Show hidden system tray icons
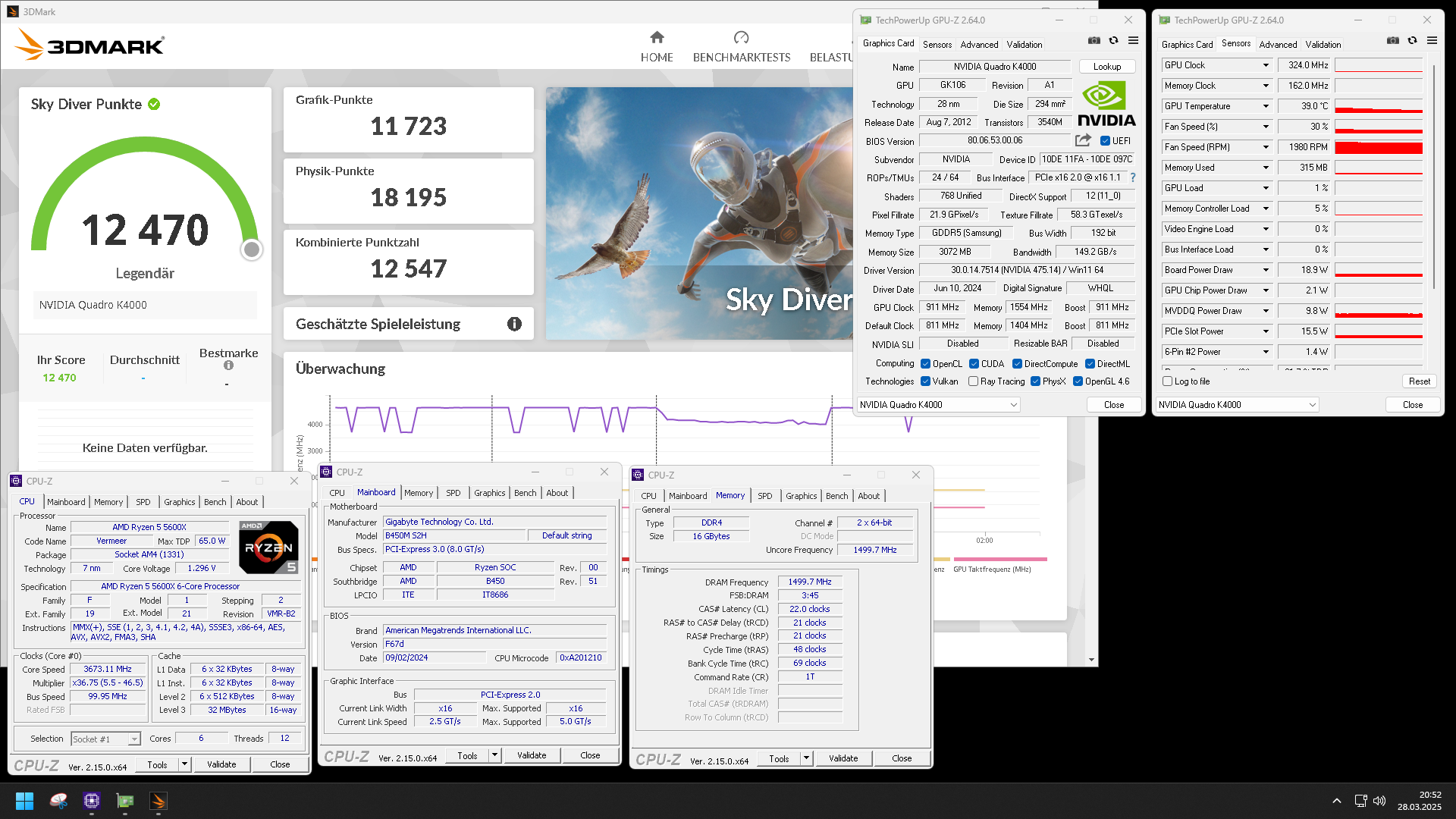 1336,801
